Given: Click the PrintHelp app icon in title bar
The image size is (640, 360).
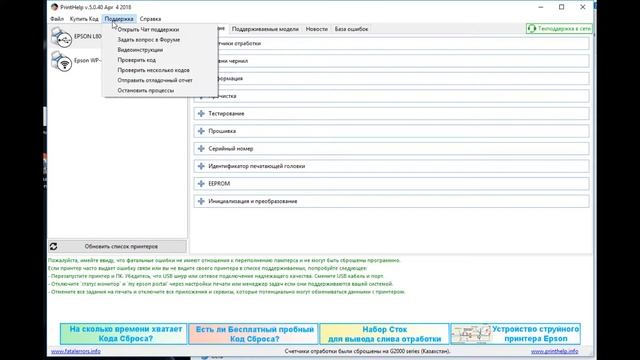Looking at the screenshot, I should click(x=54, y=7).
